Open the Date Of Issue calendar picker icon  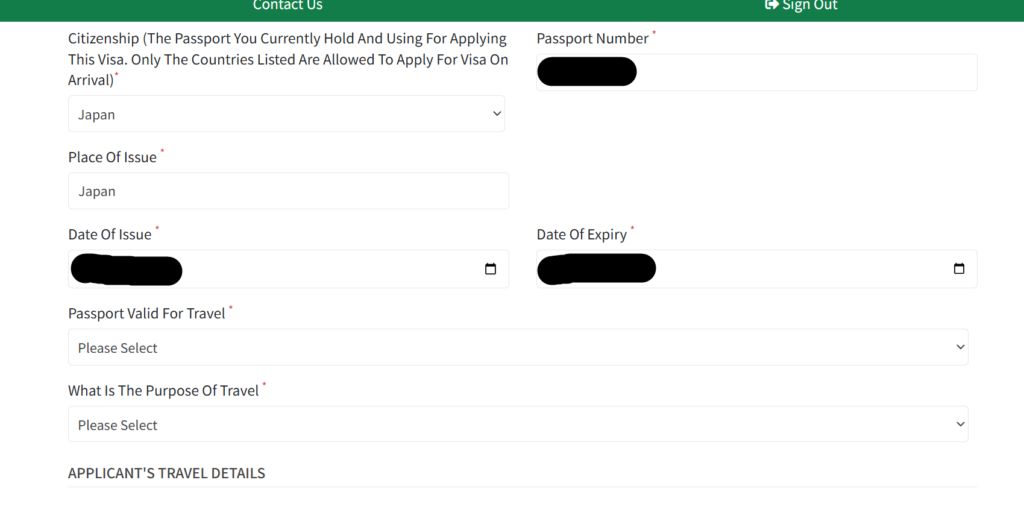490,269
